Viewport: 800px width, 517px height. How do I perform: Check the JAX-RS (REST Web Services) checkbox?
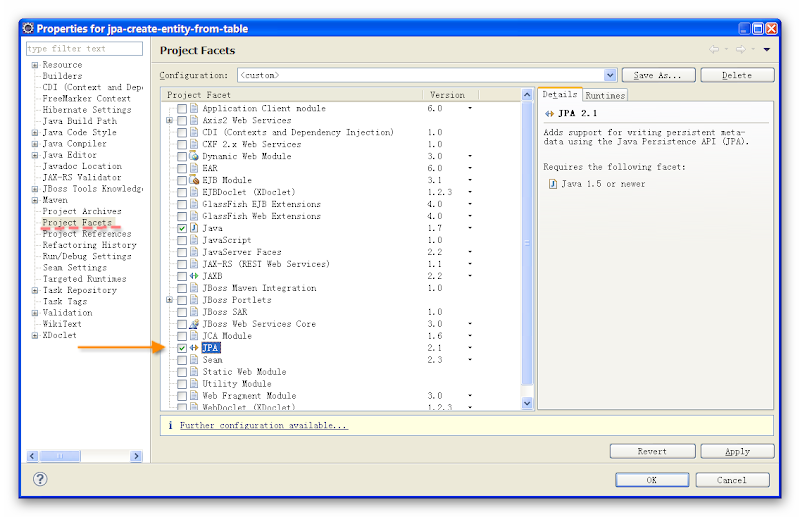(x=182, y=264)
